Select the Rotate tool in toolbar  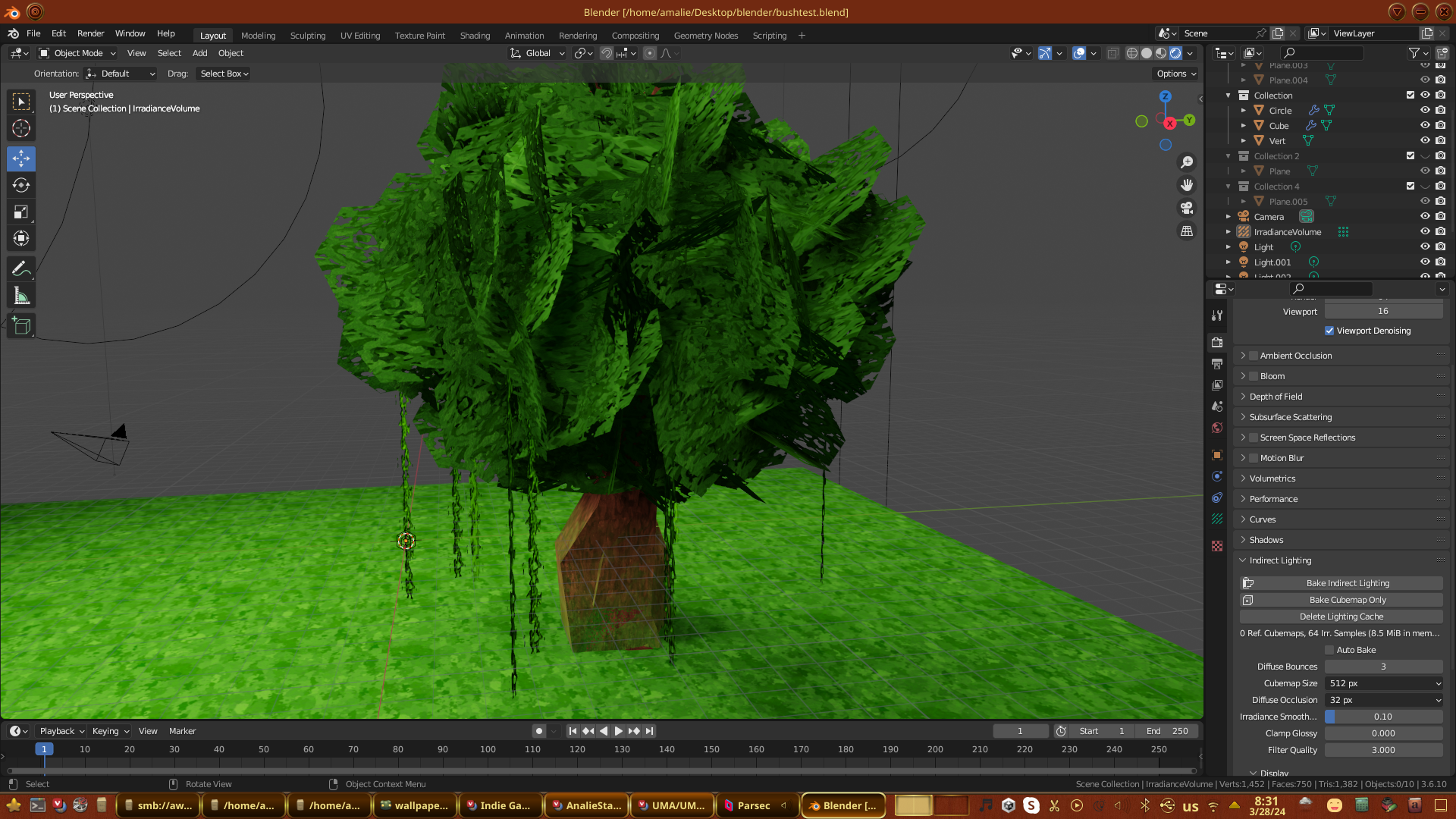click(x=21, y=186)
